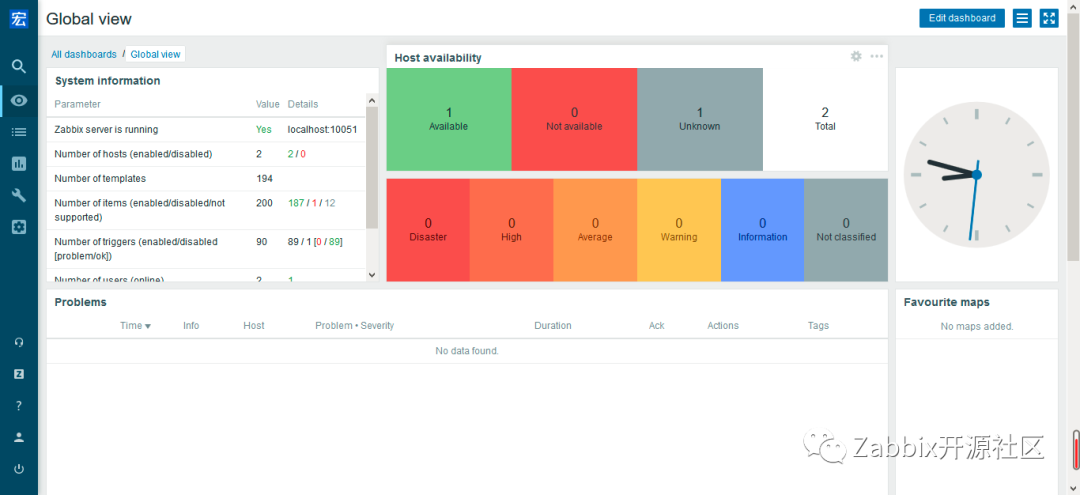This screenshot has width=1080, height=495.
Task: Click the red Not available tile
Action: coord(574,119)
